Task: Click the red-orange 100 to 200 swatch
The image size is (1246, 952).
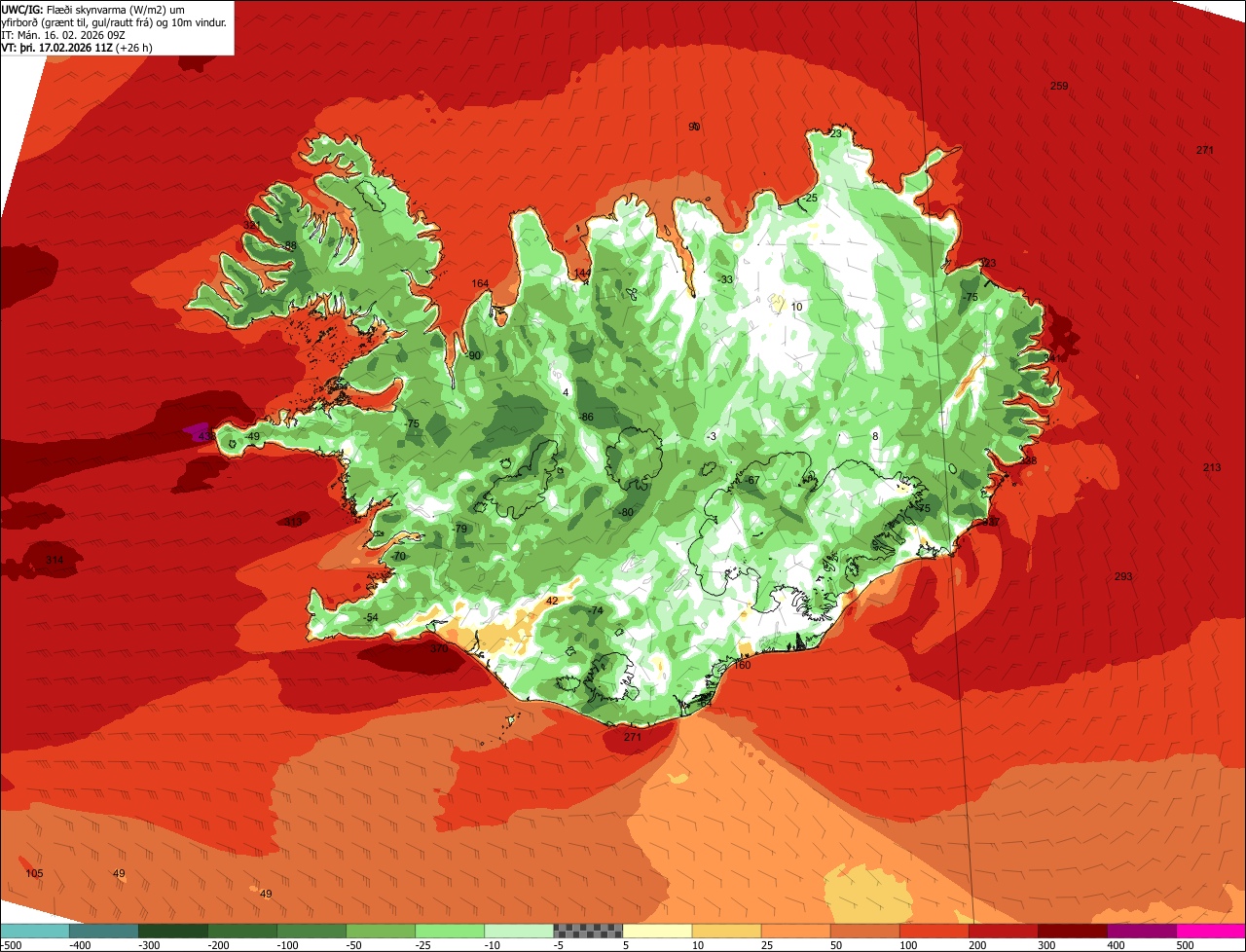Action: click(x=934, y=931)
